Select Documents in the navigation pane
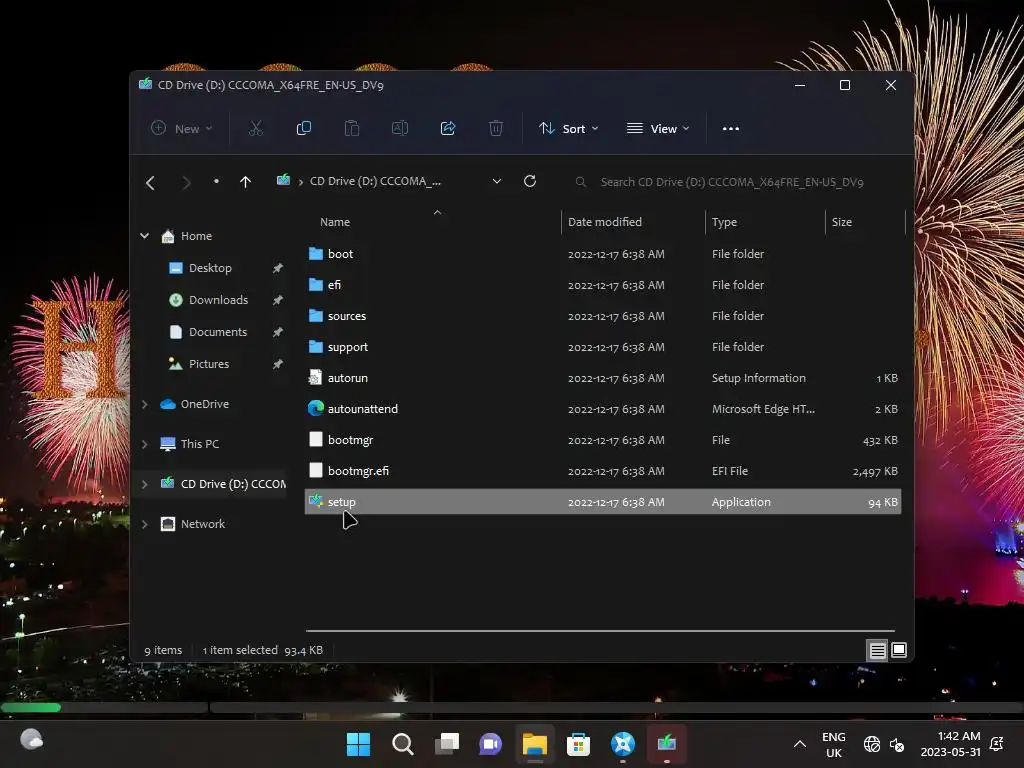The height and width of the screenshot is (768, 1024). (x=217, y=332)
